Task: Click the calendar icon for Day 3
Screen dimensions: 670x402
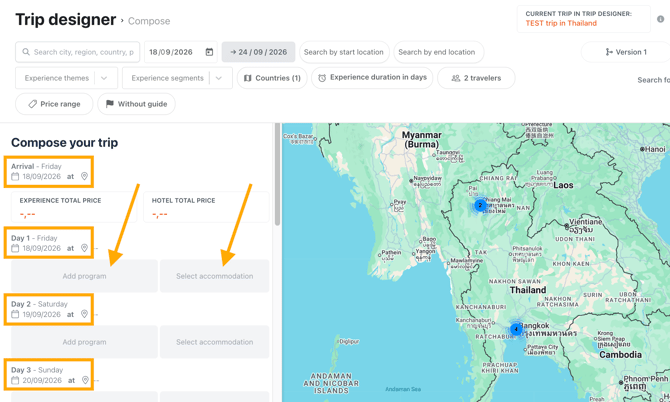Action: (x=15, y=380)
